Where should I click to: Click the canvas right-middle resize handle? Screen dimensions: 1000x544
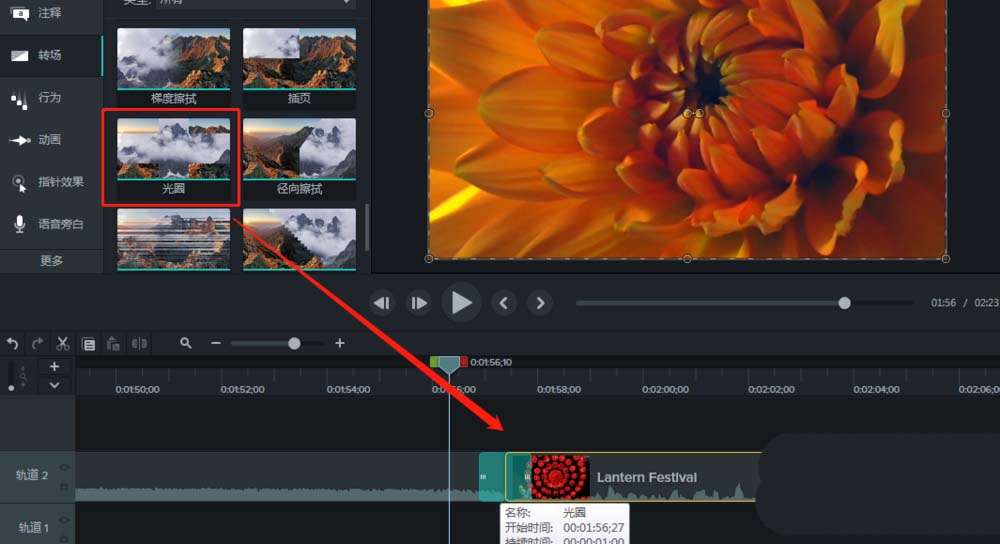(x=946, y=113)
